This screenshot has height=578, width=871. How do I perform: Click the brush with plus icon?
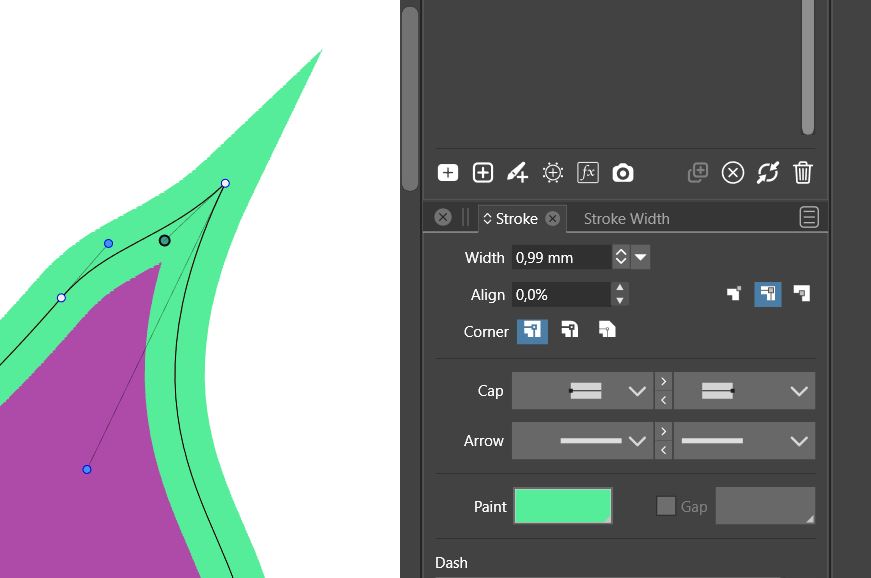517,173
